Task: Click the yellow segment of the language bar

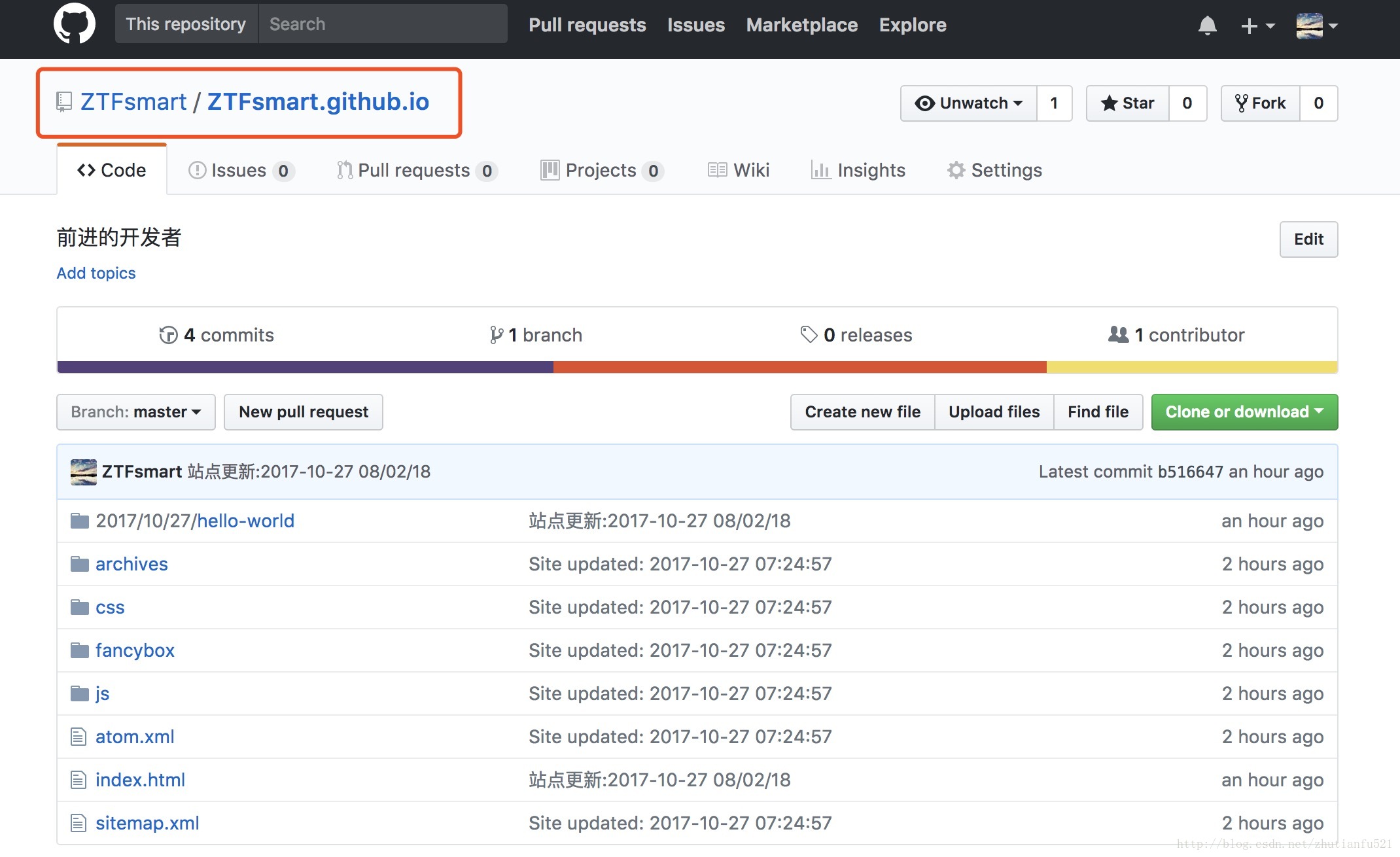Action: coord(1192,367)
